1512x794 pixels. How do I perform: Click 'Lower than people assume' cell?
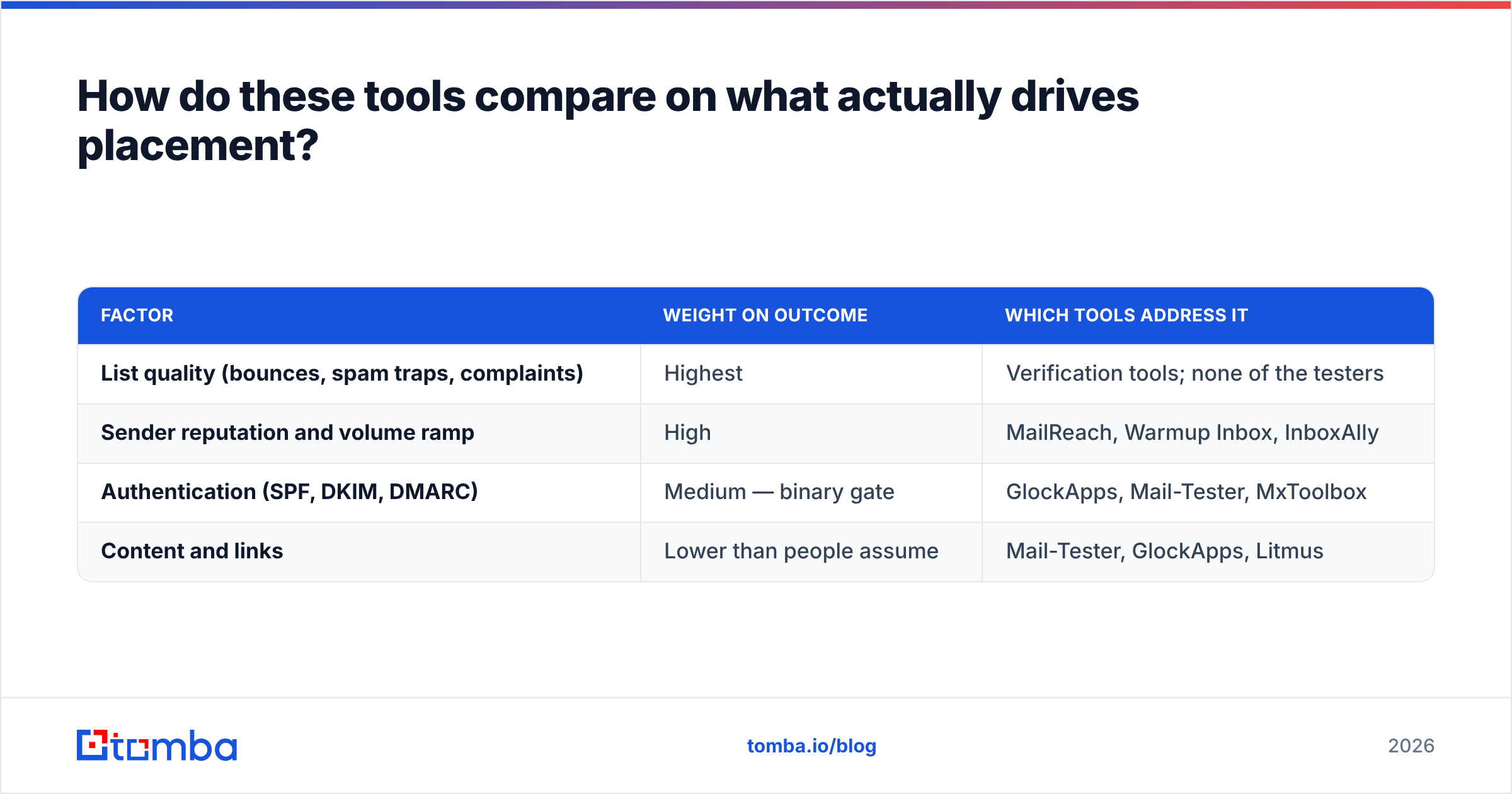click(811, 552)
